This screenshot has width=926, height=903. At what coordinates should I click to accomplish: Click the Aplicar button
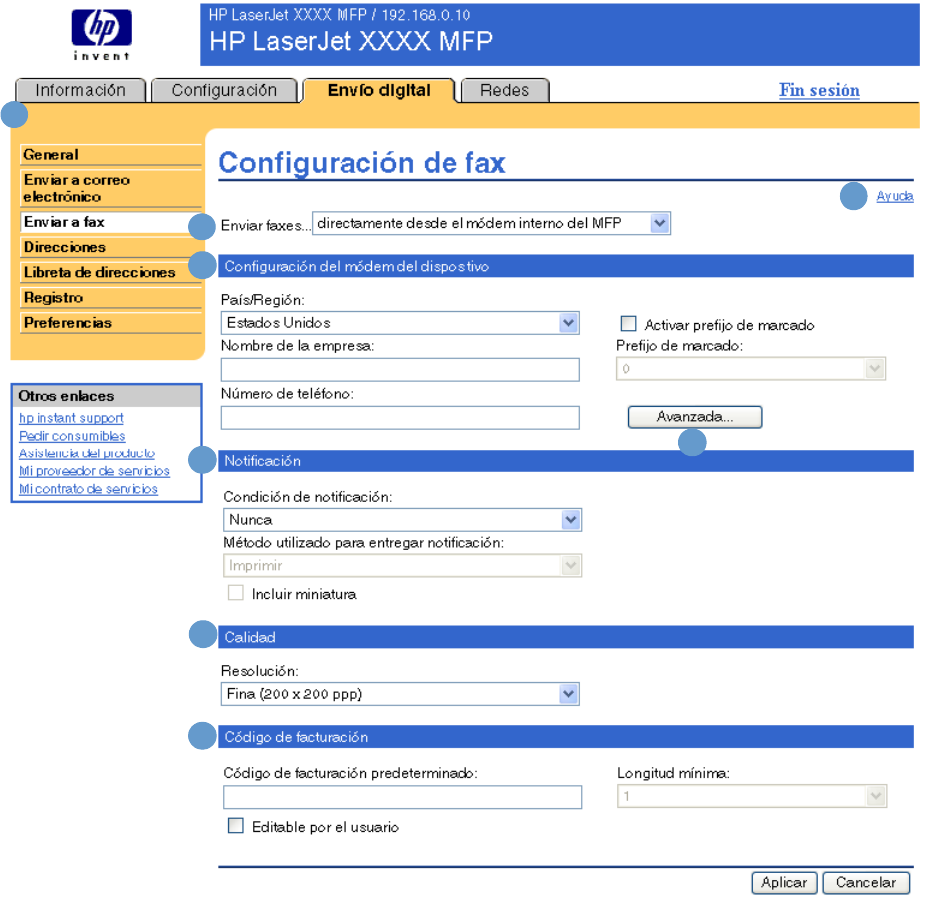(784, 883)
